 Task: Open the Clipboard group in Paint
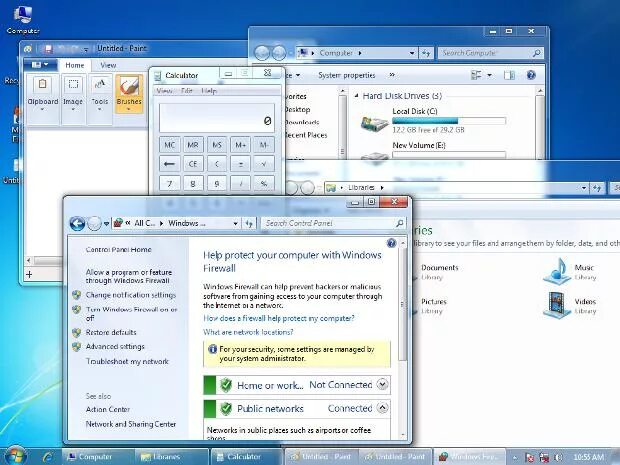[43, 93]
